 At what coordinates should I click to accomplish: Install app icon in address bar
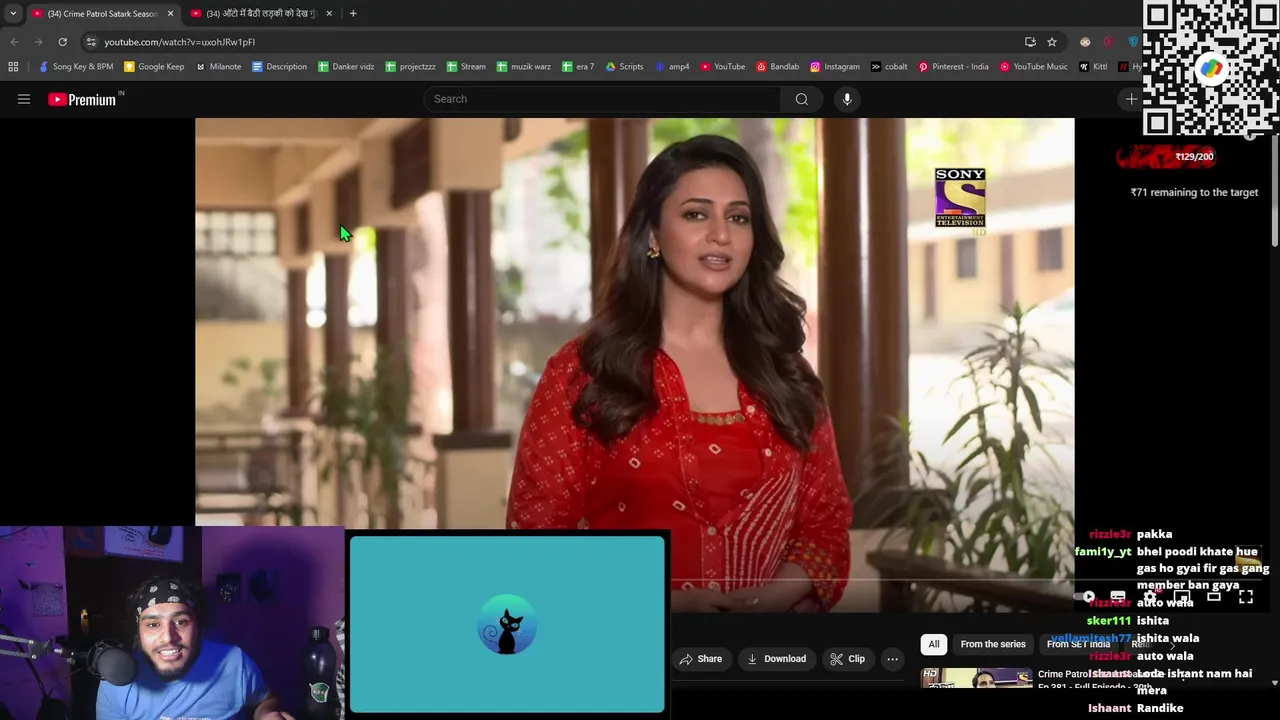point(1030,42)
